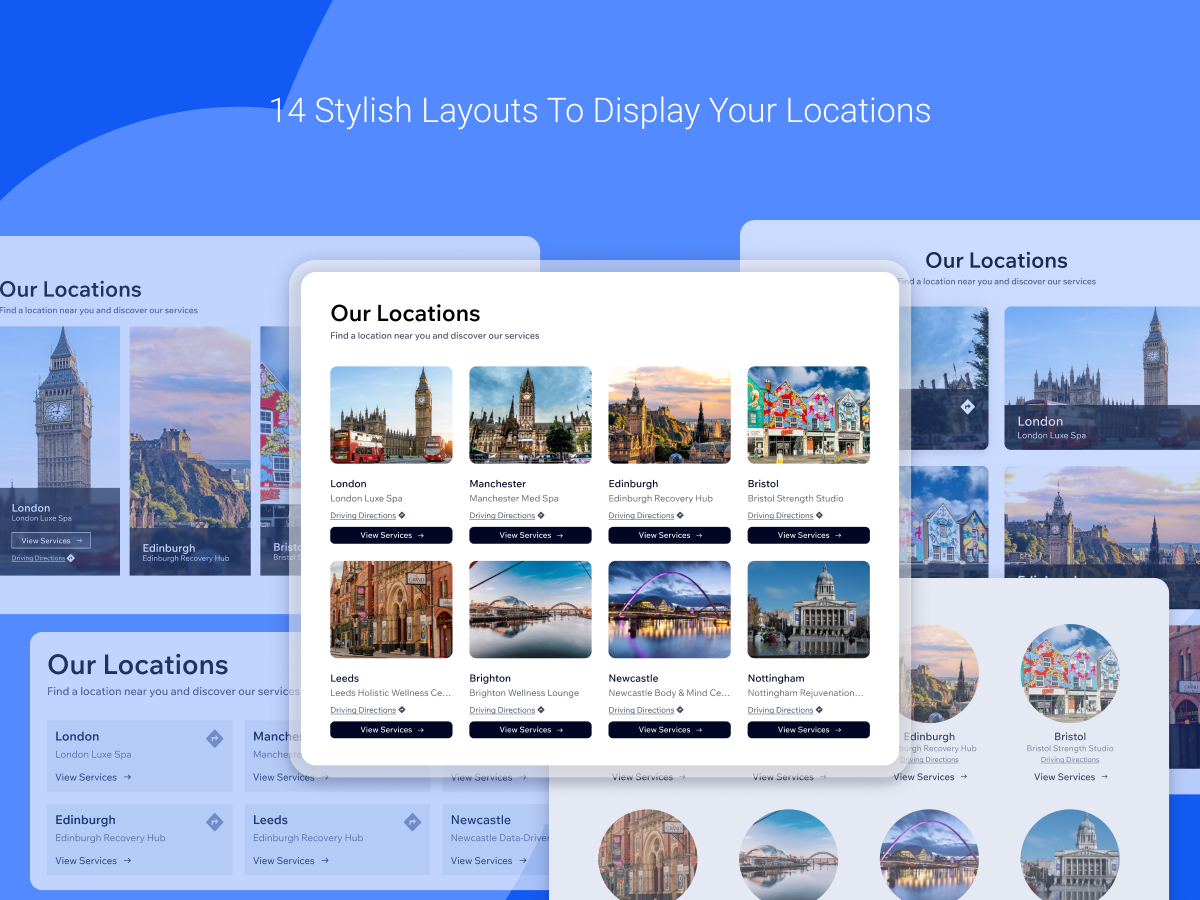Click View Services below the circular Bristol image
1200x900 pixels.
[x=1070, y=777]
